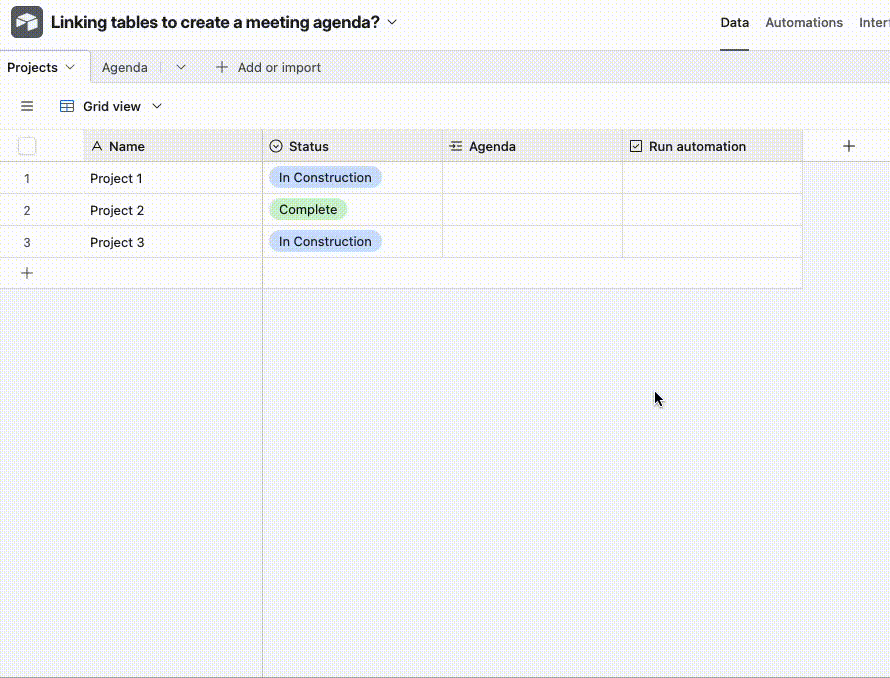Click Add or import button
The height and width of the screenshot is (678, 890).
[268, 67]
